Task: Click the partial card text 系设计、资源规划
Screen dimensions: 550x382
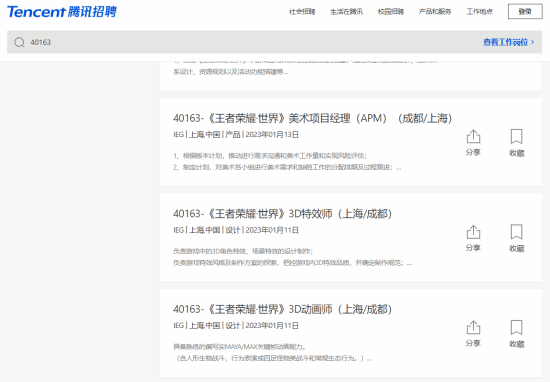Action: pos(230,72)
